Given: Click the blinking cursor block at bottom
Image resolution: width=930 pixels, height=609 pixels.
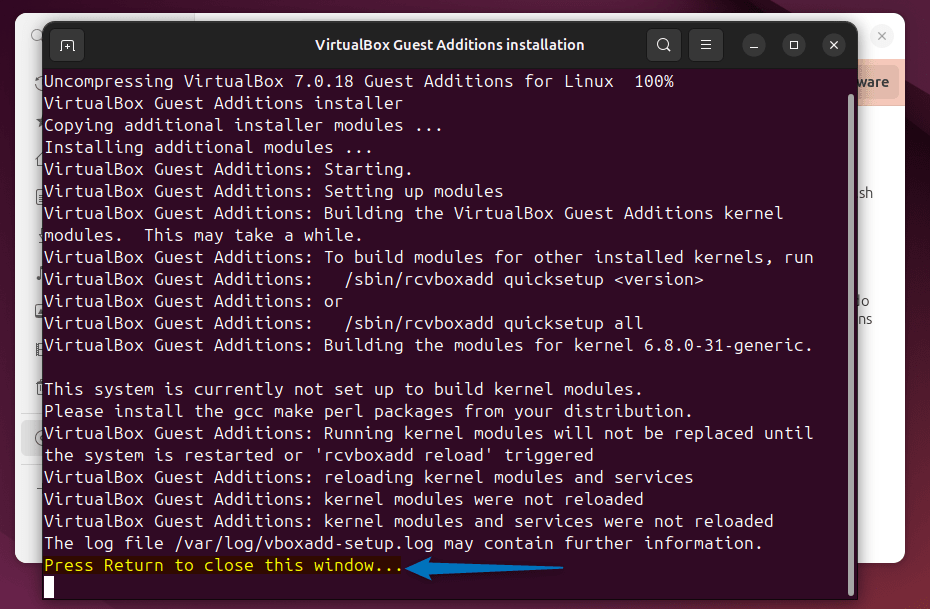Looking at the screenshot, I should click(x=50, y=587).
